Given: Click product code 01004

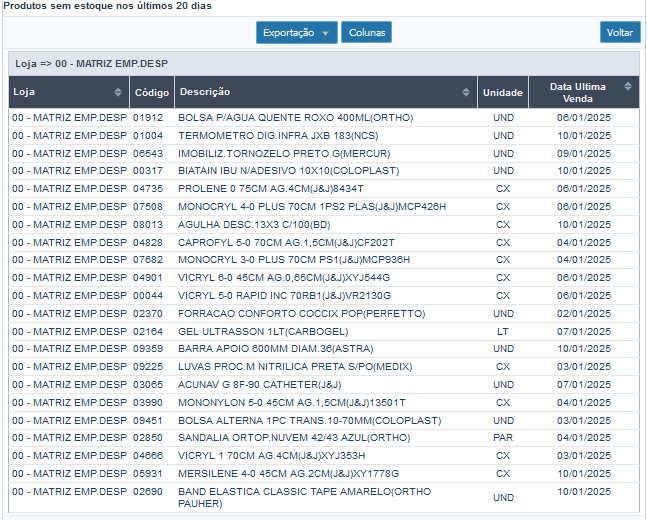Looking at the screenshot, I should point(148,136).
